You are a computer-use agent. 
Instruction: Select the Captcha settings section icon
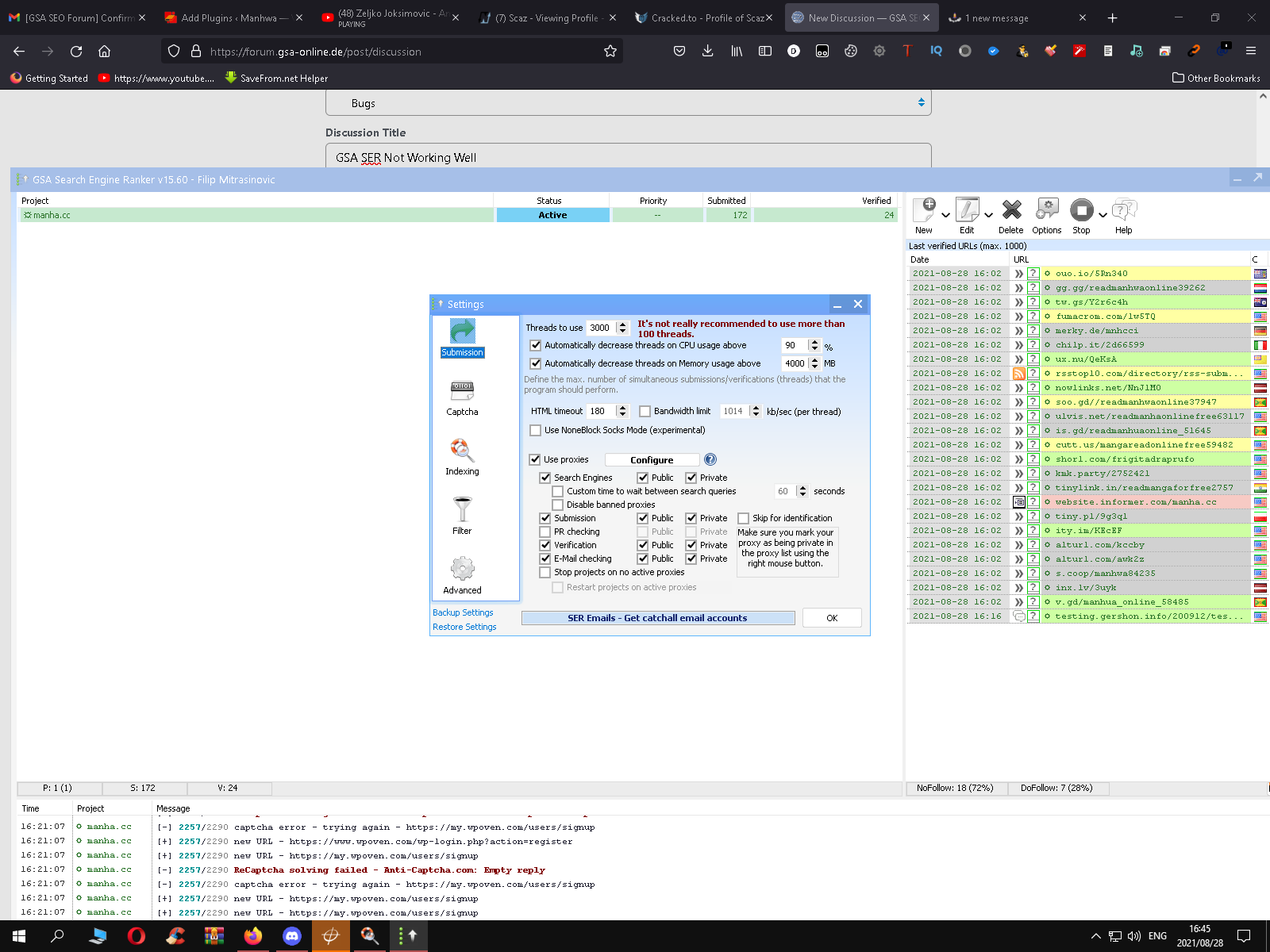pyautogui.click(x=462, y=390)
